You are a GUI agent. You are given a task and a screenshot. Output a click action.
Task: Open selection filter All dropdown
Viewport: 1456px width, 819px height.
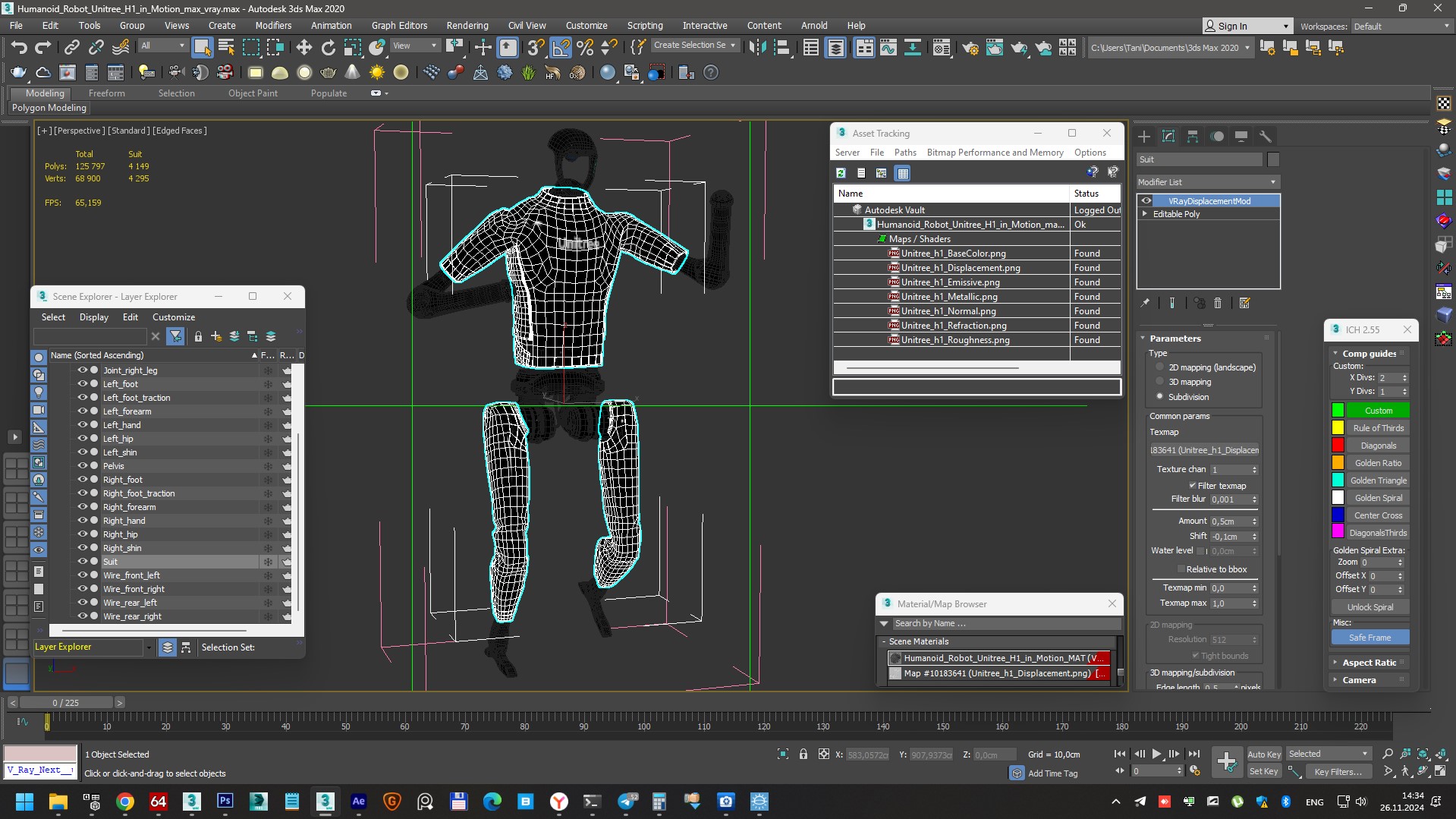[162, 46]
